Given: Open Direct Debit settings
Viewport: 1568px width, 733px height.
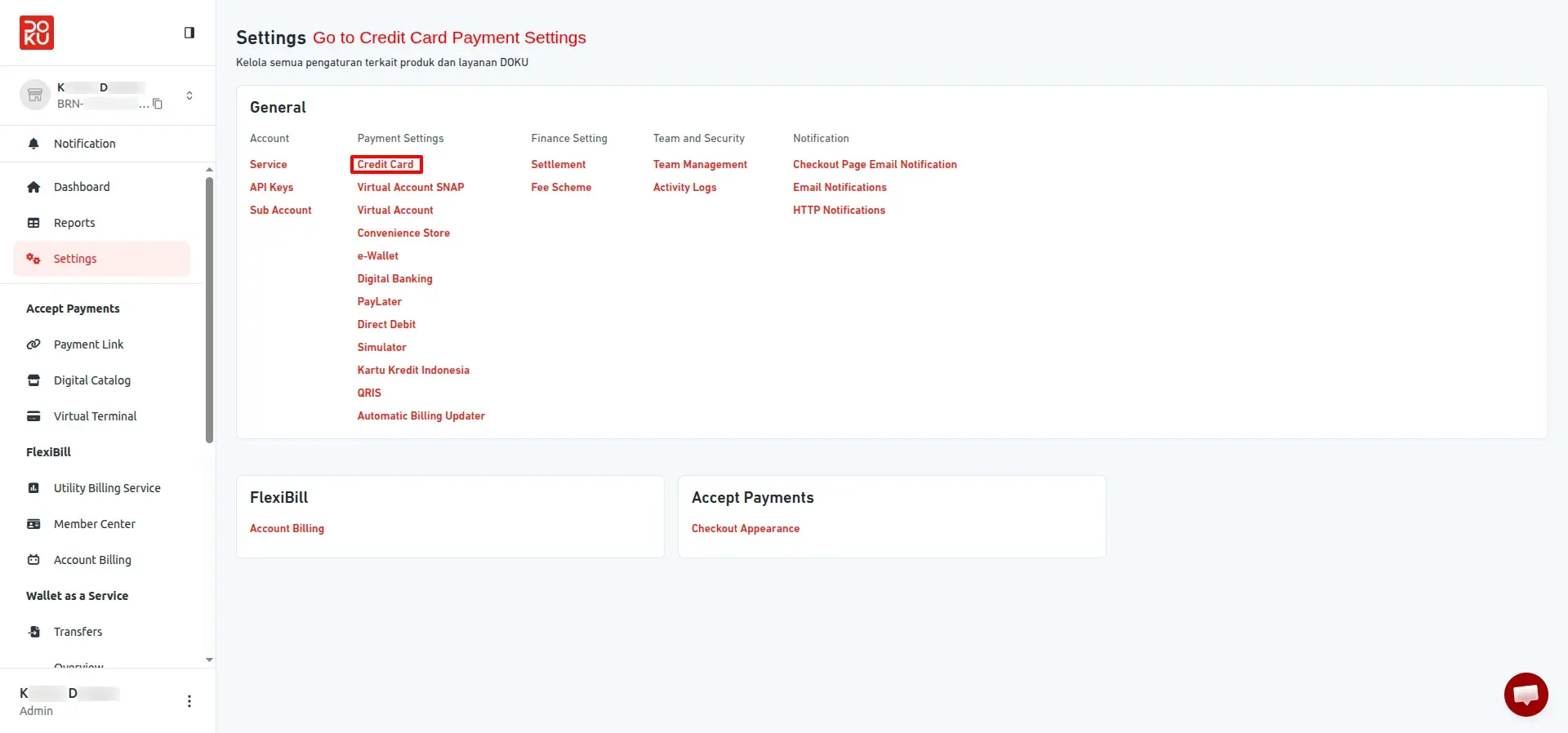Looking at the screenshot, I should pos(386,324).
